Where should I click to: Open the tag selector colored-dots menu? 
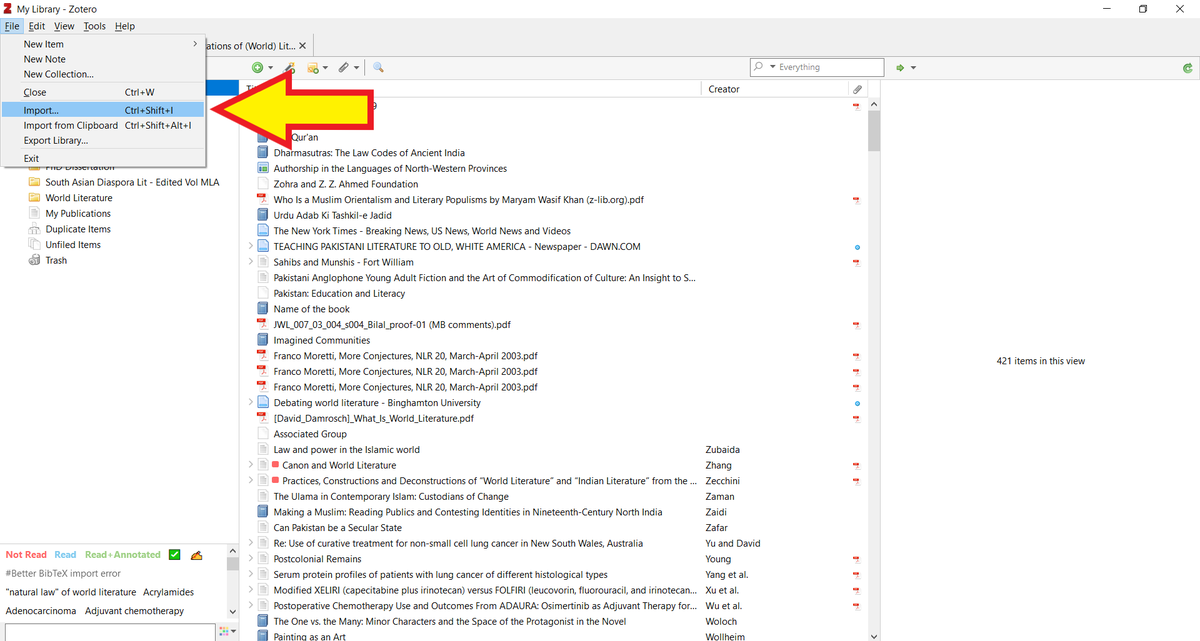227,632
